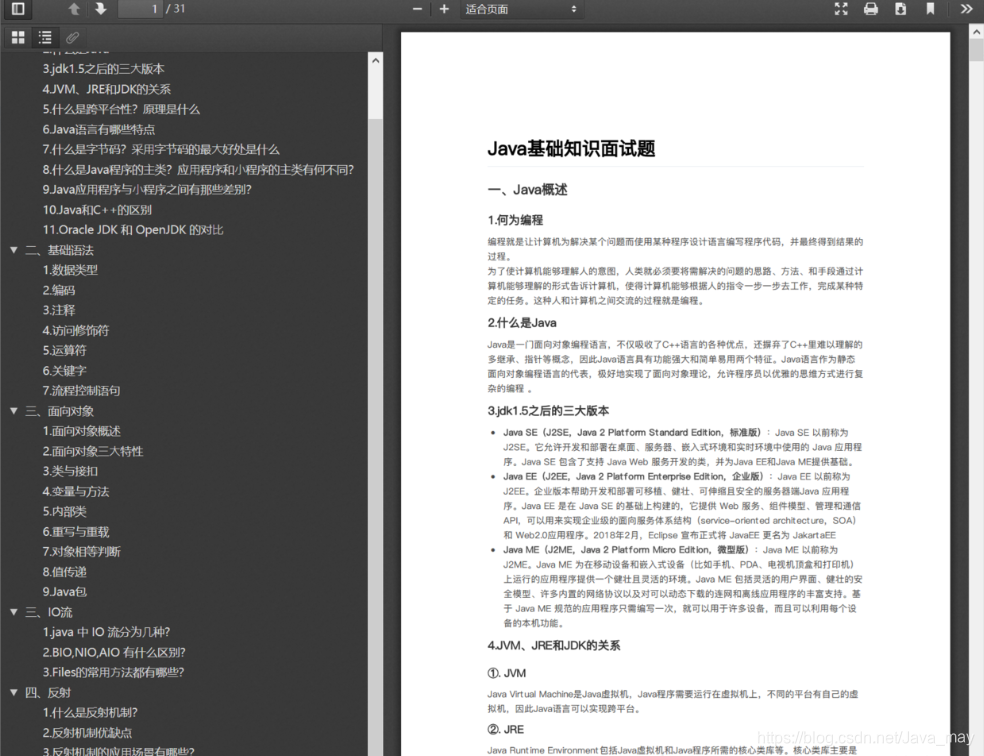The width and height of the screenshot is (984, 756).
Task: Open outline item 1.面向对象概述
Action: (82, 431)
